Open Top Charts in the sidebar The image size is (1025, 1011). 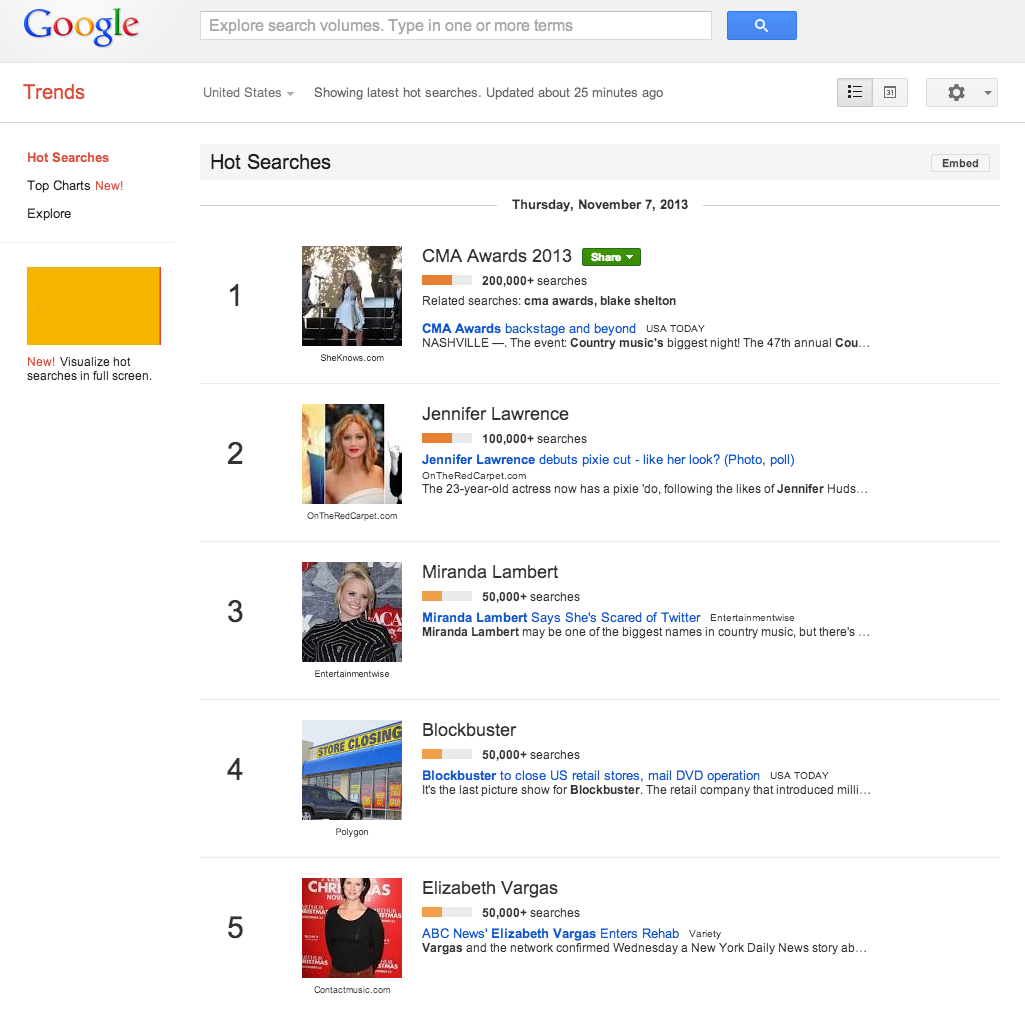pyautogui.click(x=59, y=186)
